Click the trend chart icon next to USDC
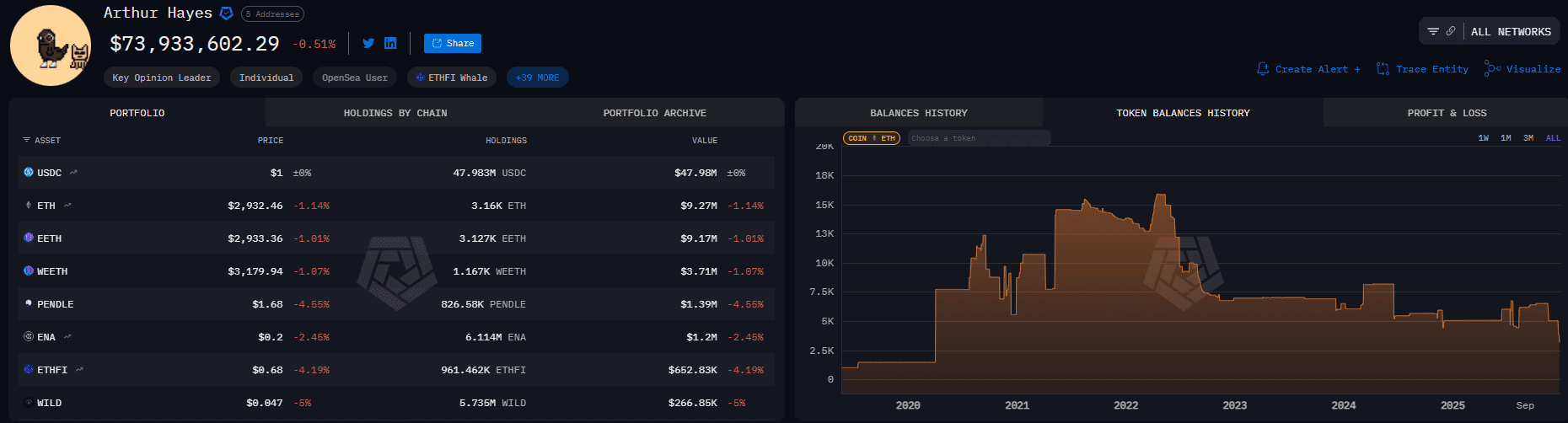The width and height of the screenshot is (1568, 423). [x=73, y=173]
